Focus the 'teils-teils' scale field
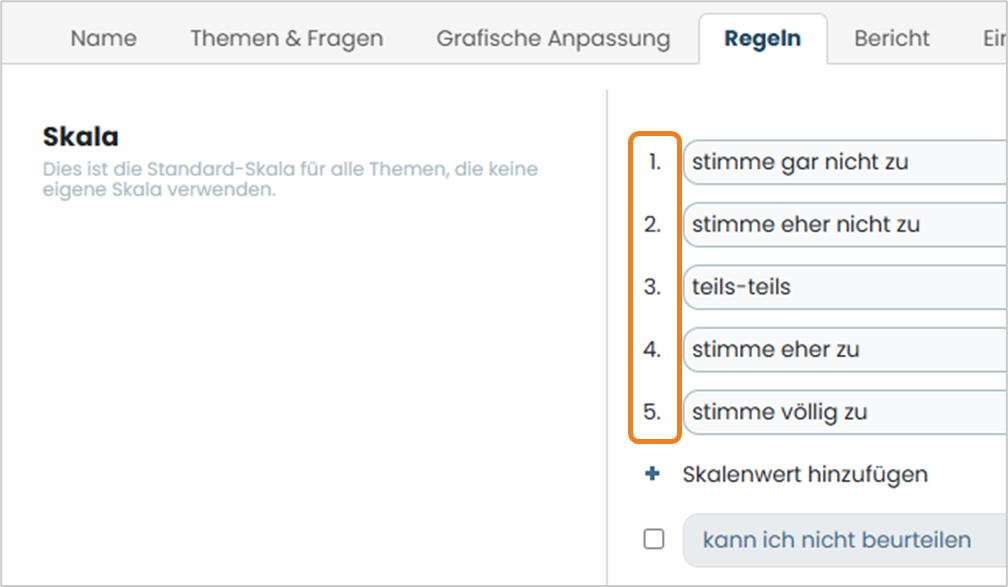 [x=845, y=287]
